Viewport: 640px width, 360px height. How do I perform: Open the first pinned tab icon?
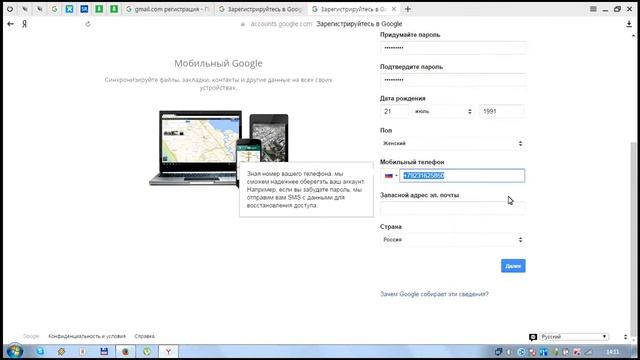10,9
